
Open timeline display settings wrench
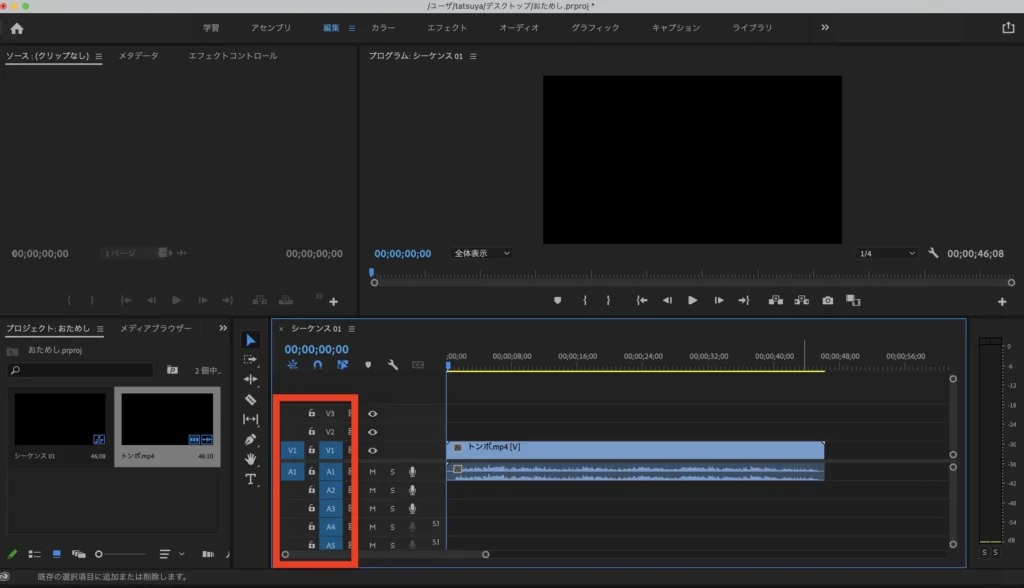[x=393, y=365]
